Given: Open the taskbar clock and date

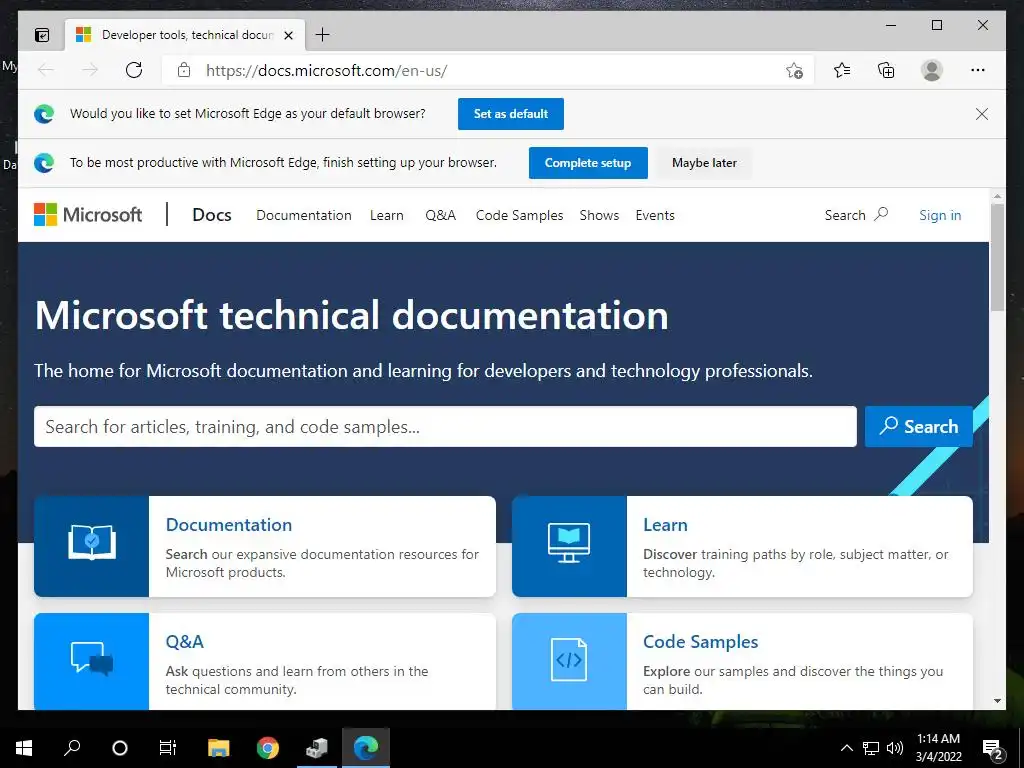Looking at the screenshot, I should pos(938,748).
